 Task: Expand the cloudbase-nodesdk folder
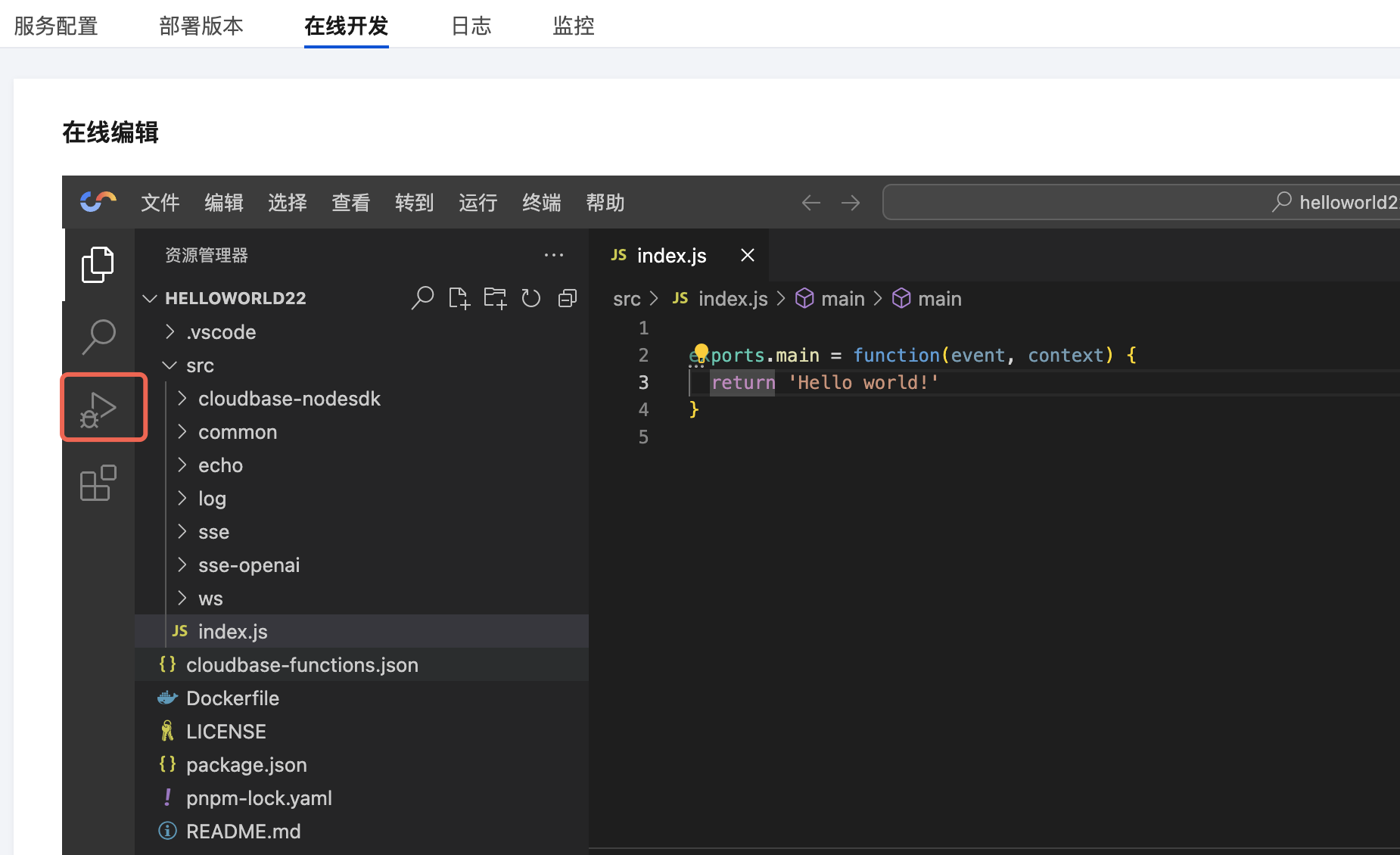(x=288, y=399)
